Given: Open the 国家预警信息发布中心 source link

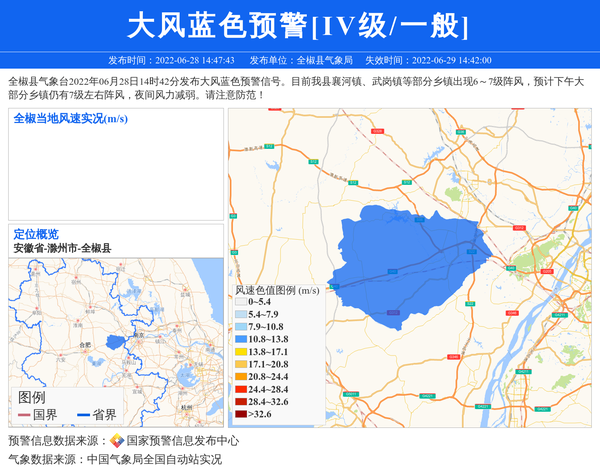Looking at the screenshot, I should click(x=181, y=441).
